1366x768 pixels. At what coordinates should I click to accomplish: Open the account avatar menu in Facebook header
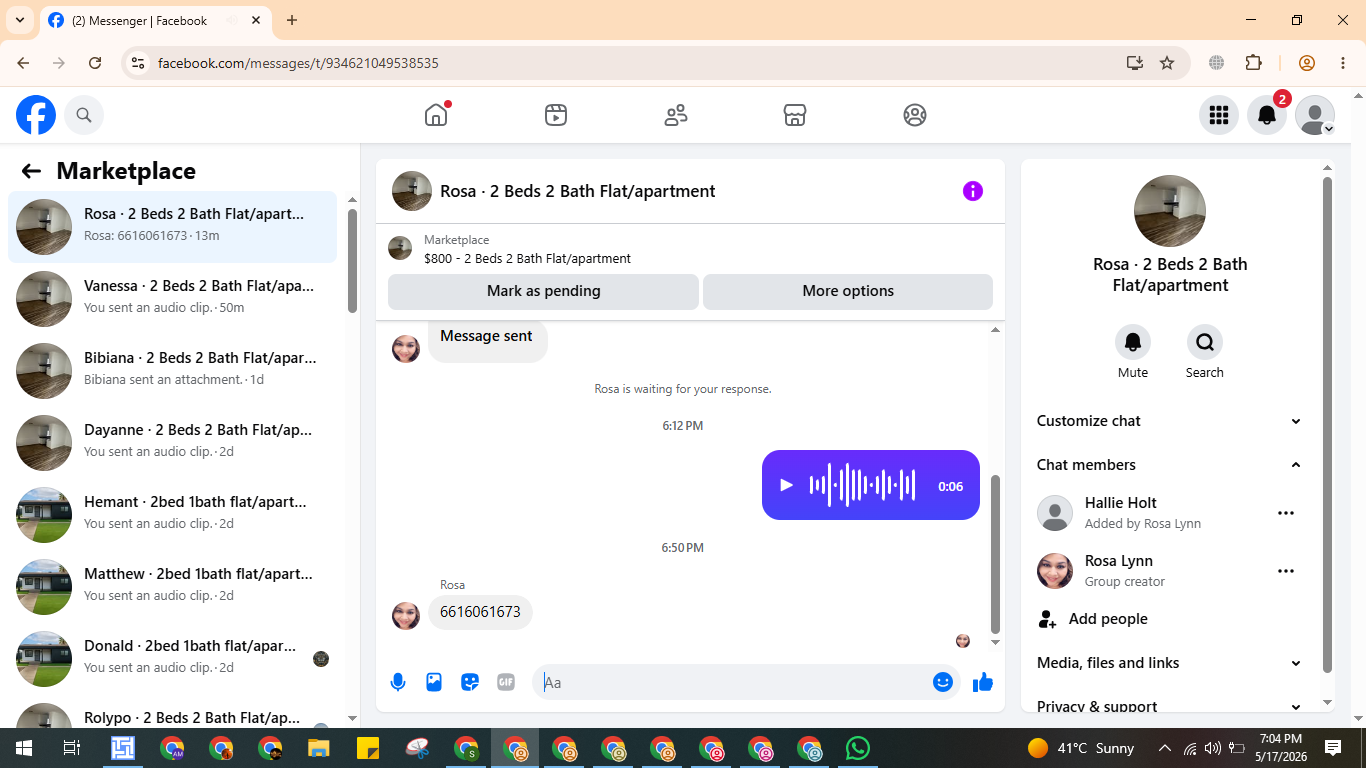click(1315, 115)
